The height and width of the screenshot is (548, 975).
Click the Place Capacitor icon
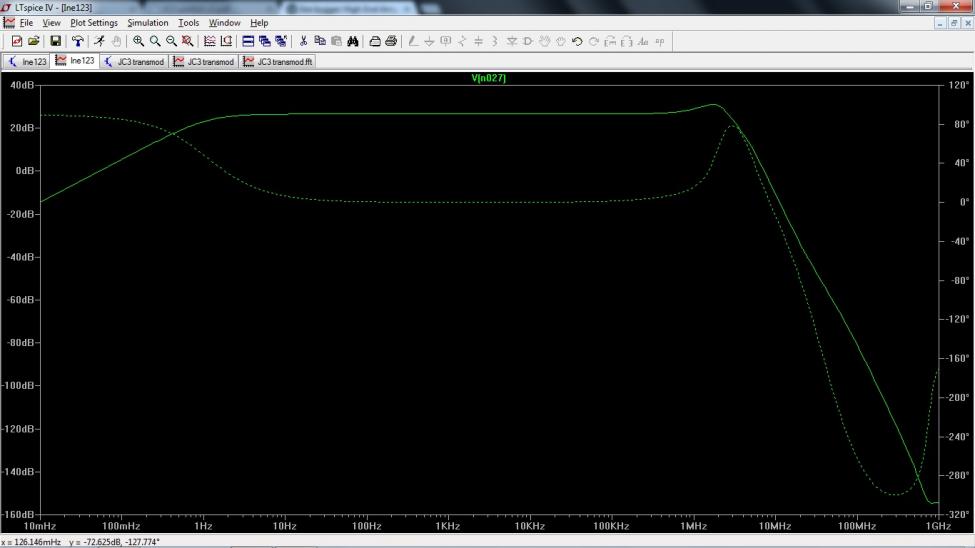pos(478,41)
